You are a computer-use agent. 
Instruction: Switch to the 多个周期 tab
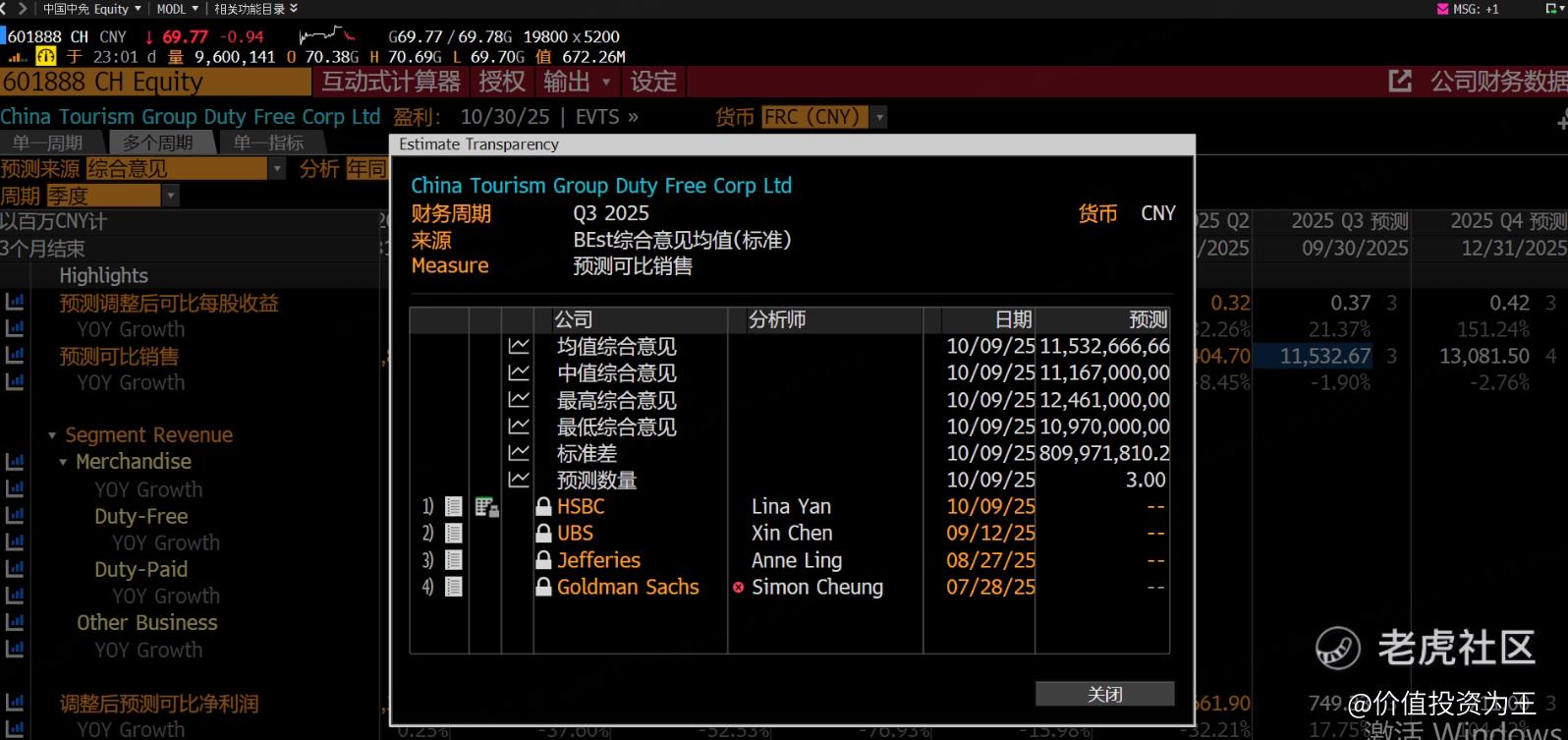(x=157, y=142)
